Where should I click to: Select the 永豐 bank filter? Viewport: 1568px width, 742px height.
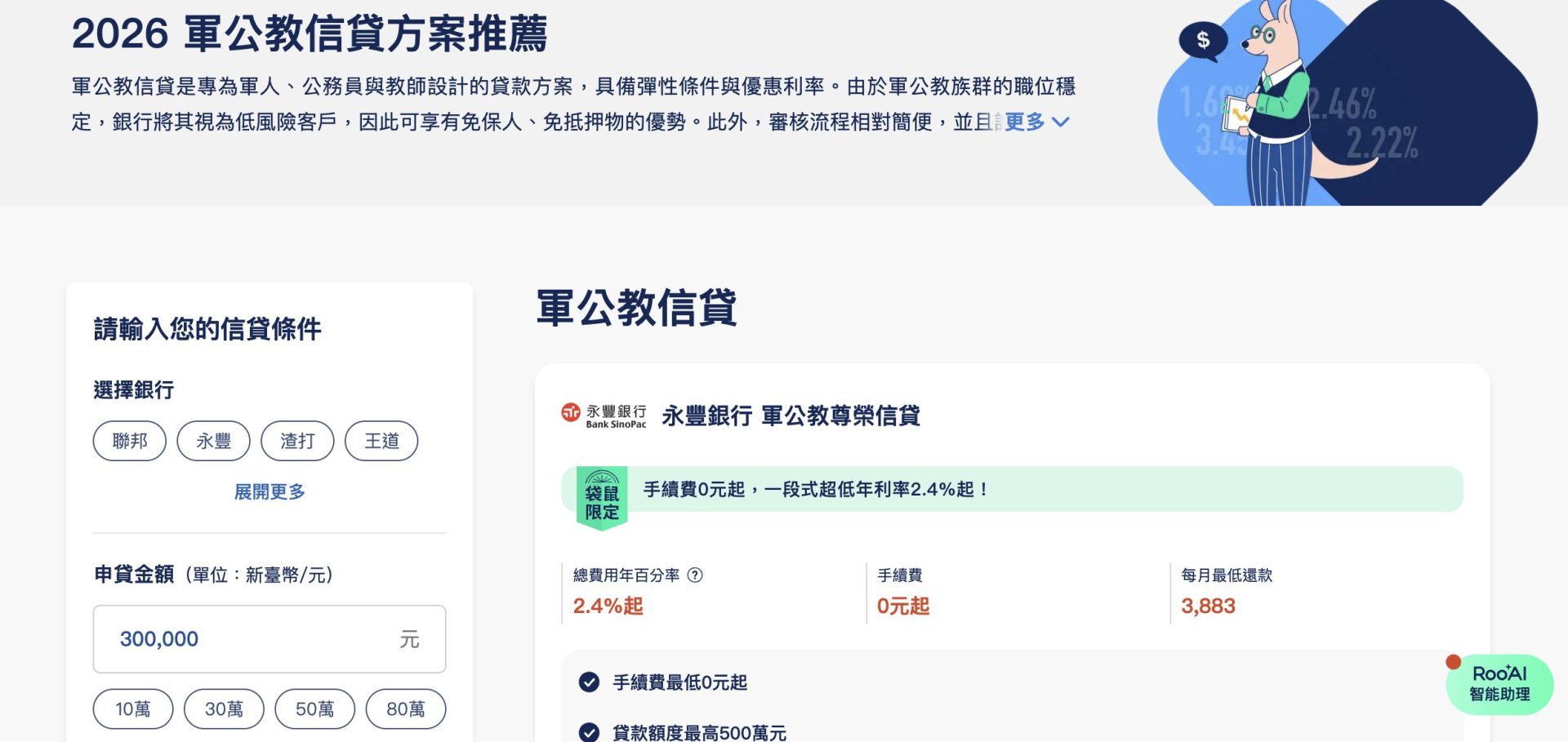pos(213,441)
